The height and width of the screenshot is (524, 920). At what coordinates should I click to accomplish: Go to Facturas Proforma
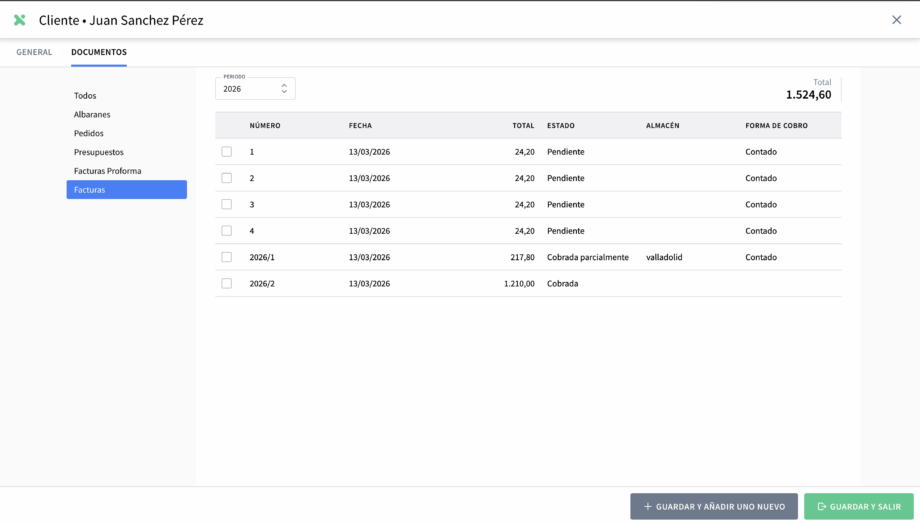pyautogui.click(x=107, y=171)
